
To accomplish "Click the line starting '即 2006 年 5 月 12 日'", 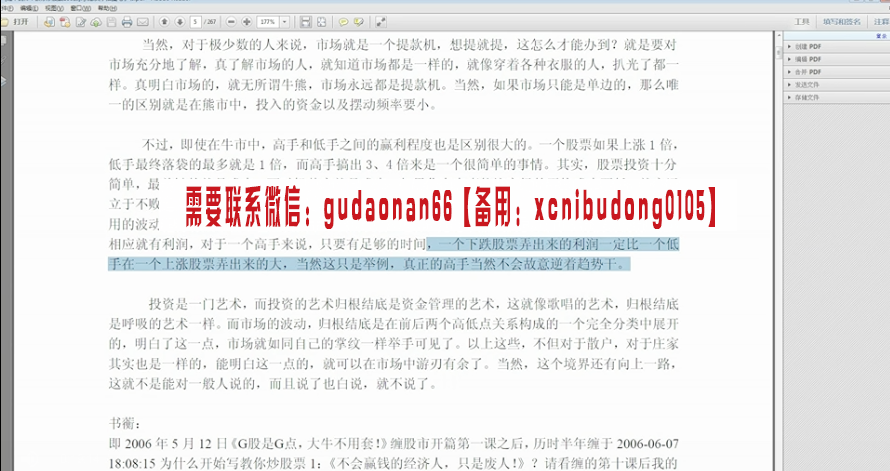I will click(393, 444).
